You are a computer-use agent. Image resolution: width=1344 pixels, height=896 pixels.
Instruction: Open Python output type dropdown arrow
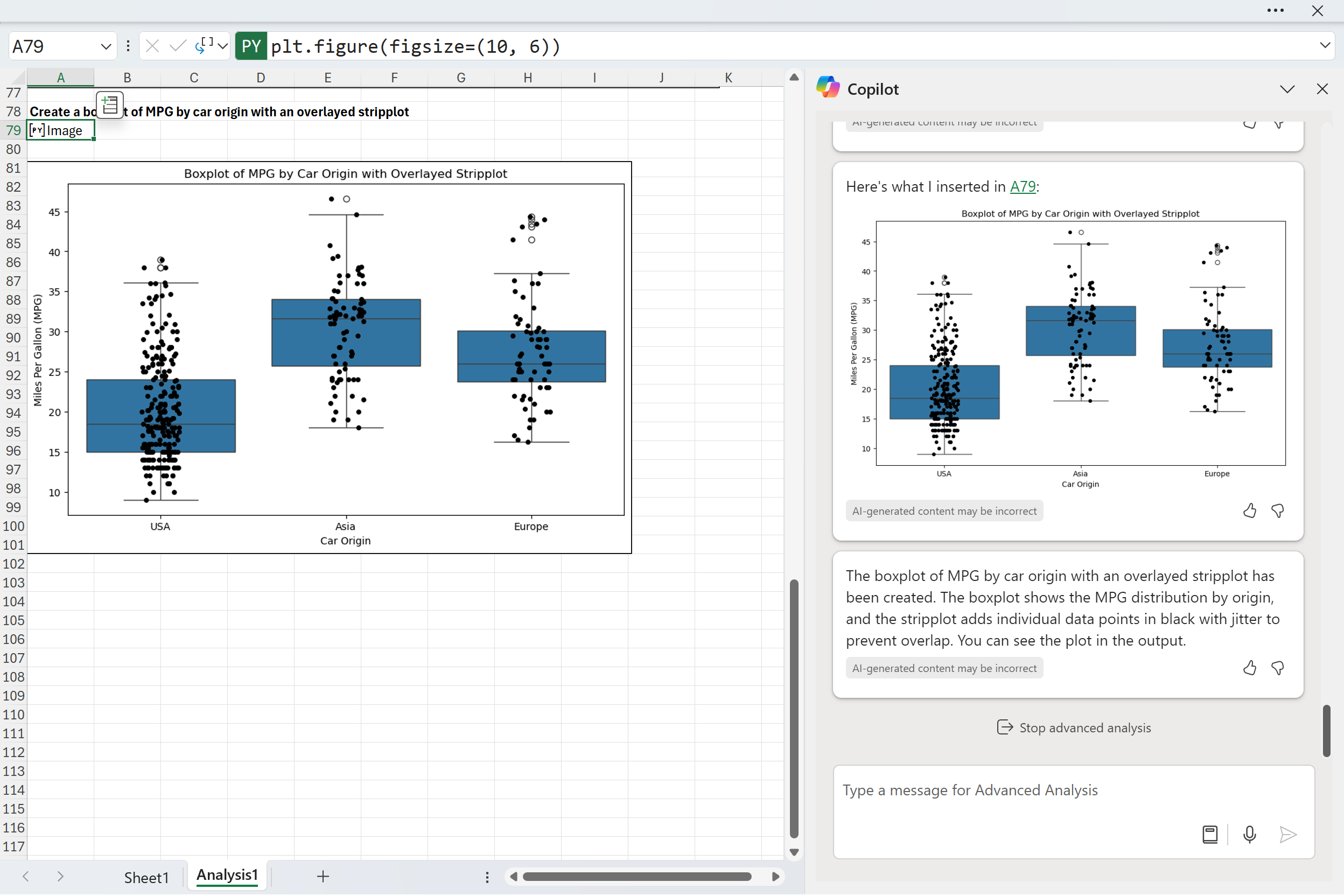[x=223, y=46]
